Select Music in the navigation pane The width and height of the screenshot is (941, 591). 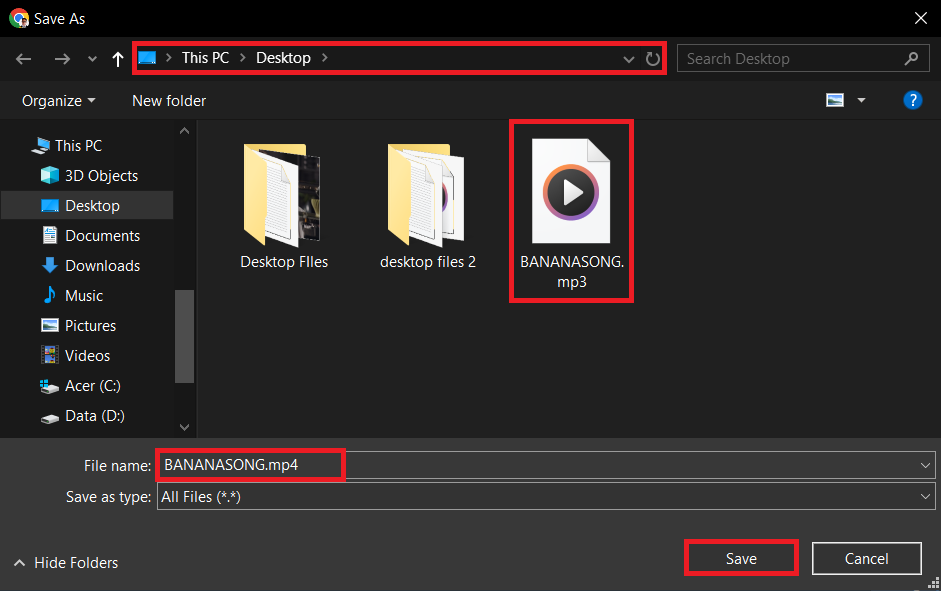click(x=85, y=295)
